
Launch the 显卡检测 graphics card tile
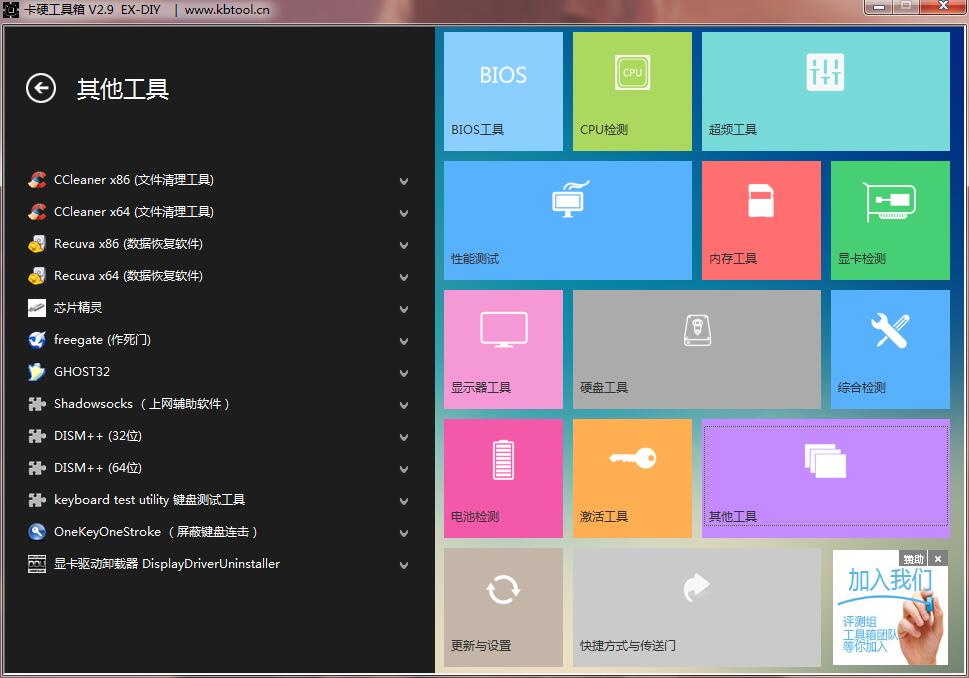(x=890, y=220)
